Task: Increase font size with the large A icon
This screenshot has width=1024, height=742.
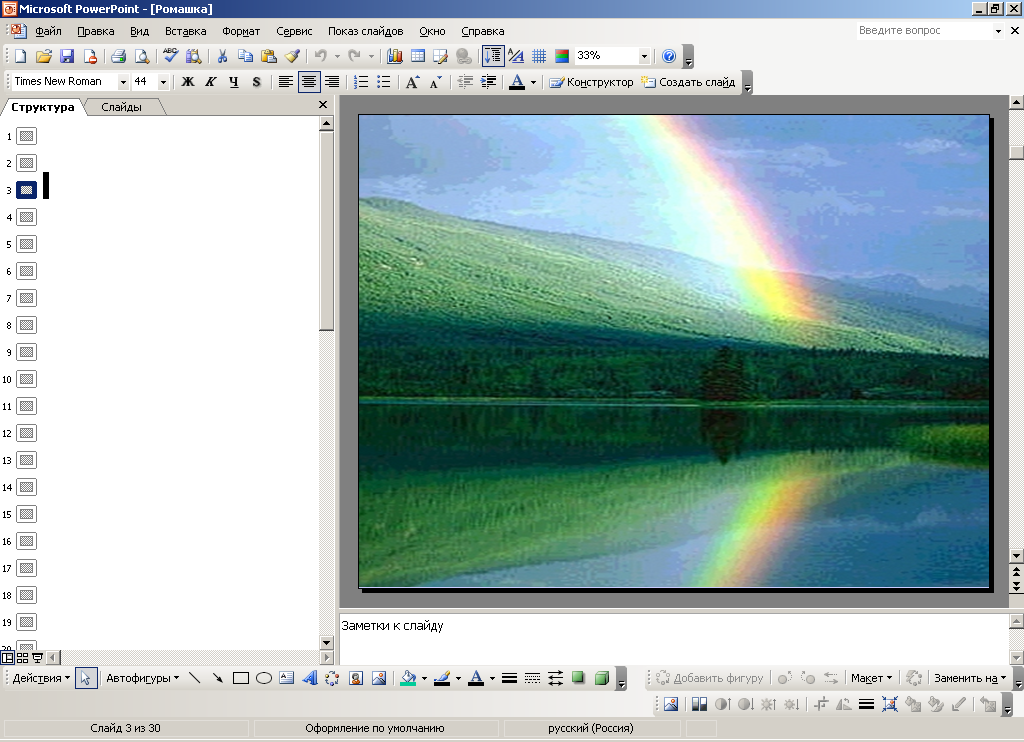Action: point(412,82)
